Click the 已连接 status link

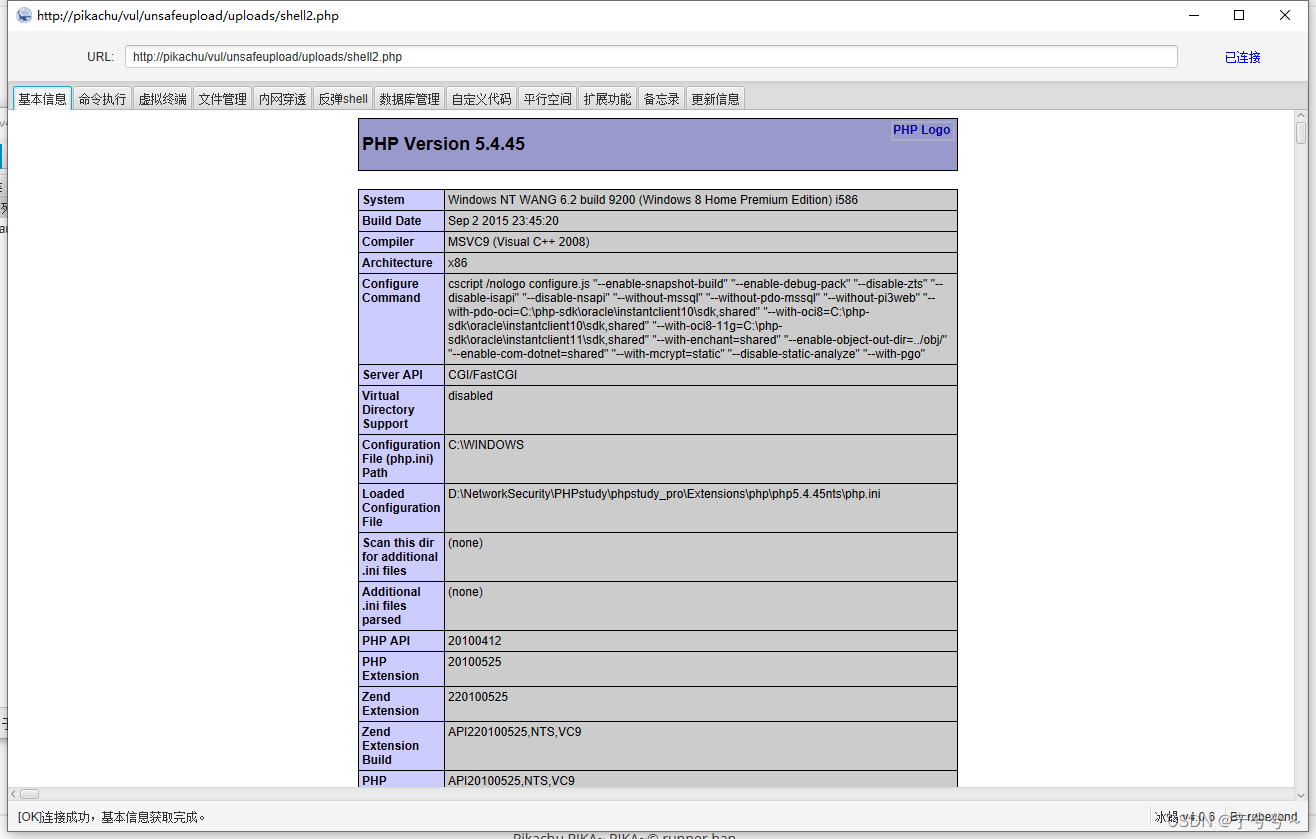(1242, 57)
